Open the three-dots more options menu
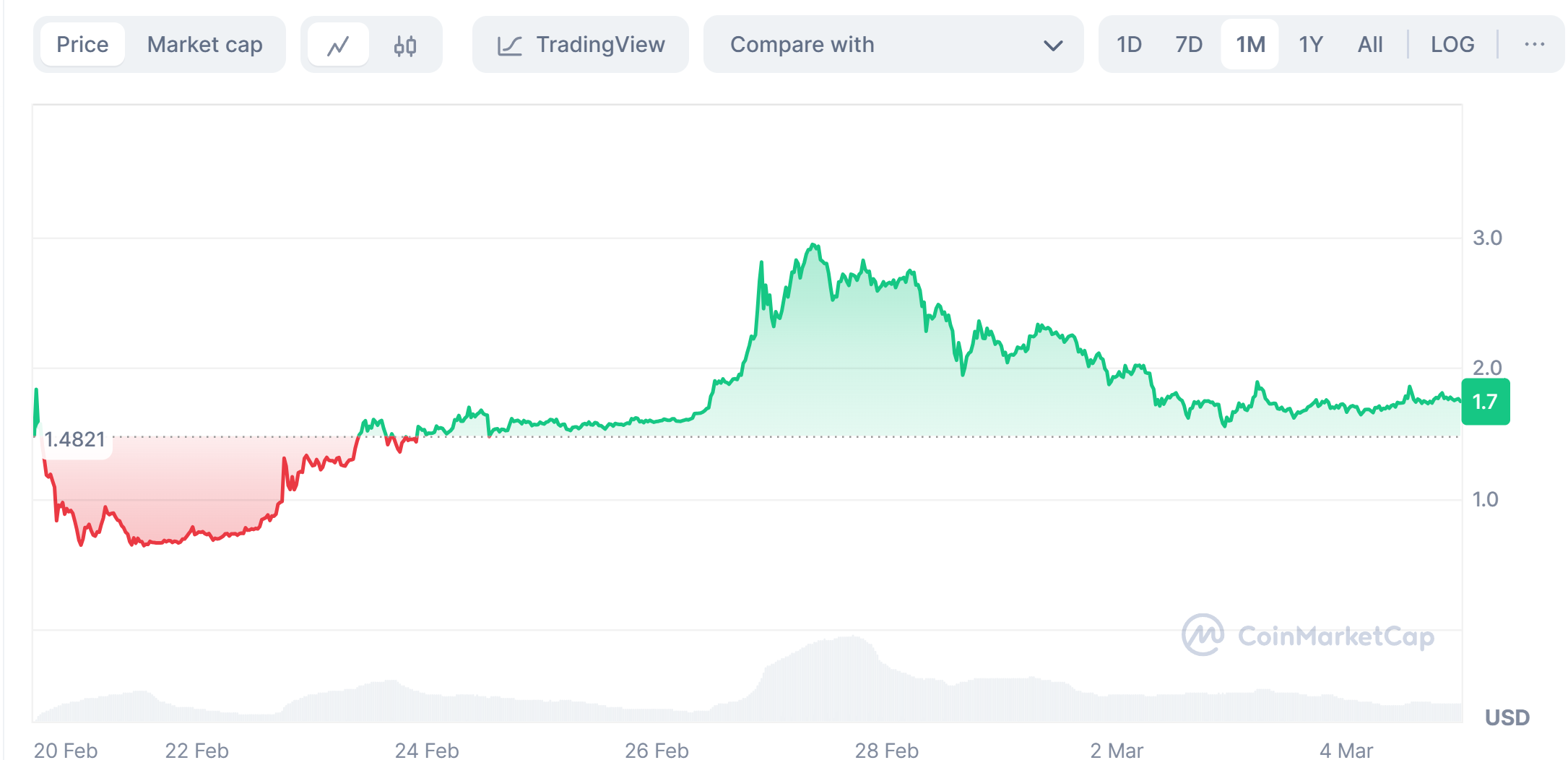This screenshot has height=760, width=1568. pos(1534,45)
